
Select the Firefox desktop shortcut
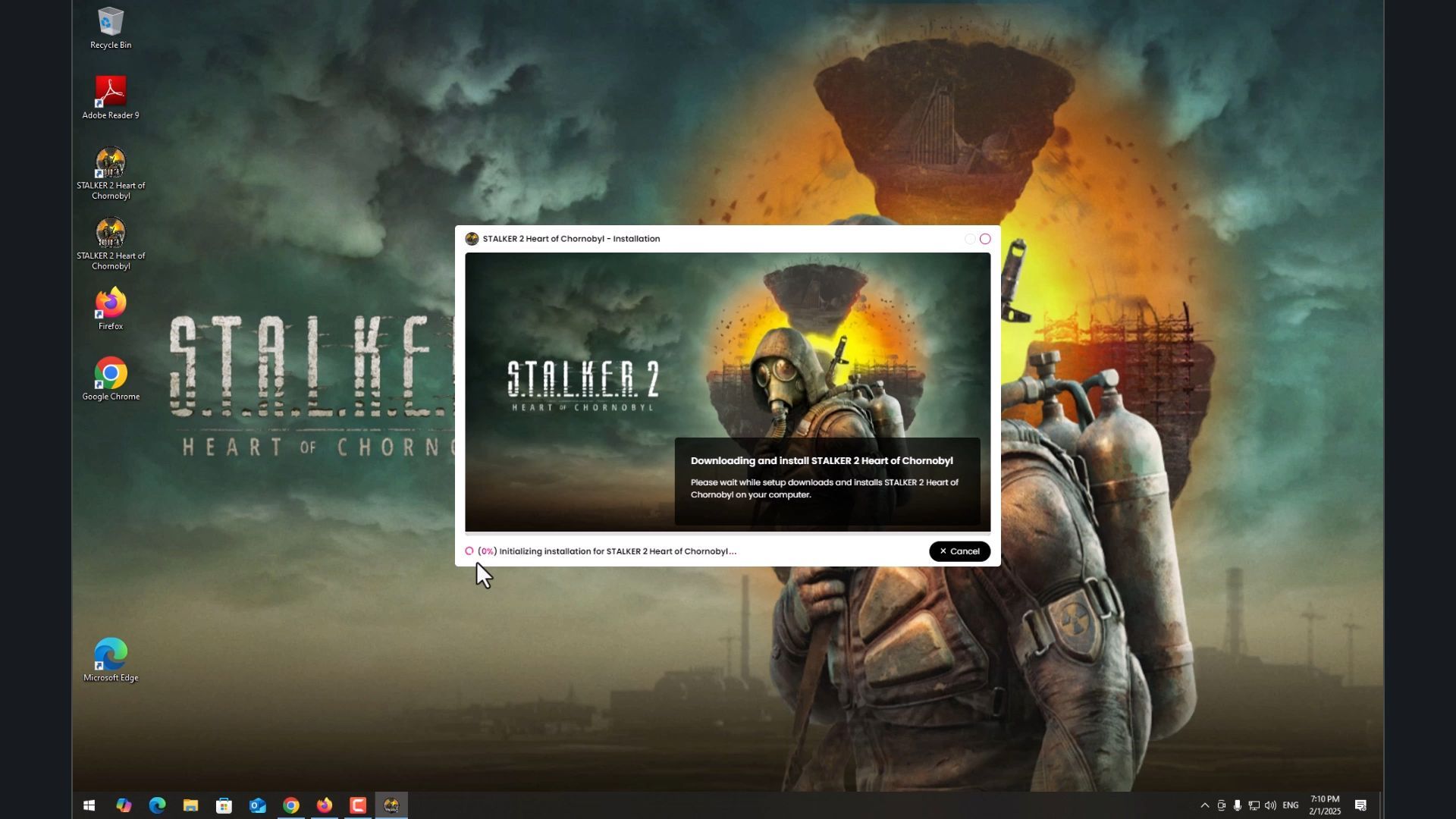coord(111,309)
